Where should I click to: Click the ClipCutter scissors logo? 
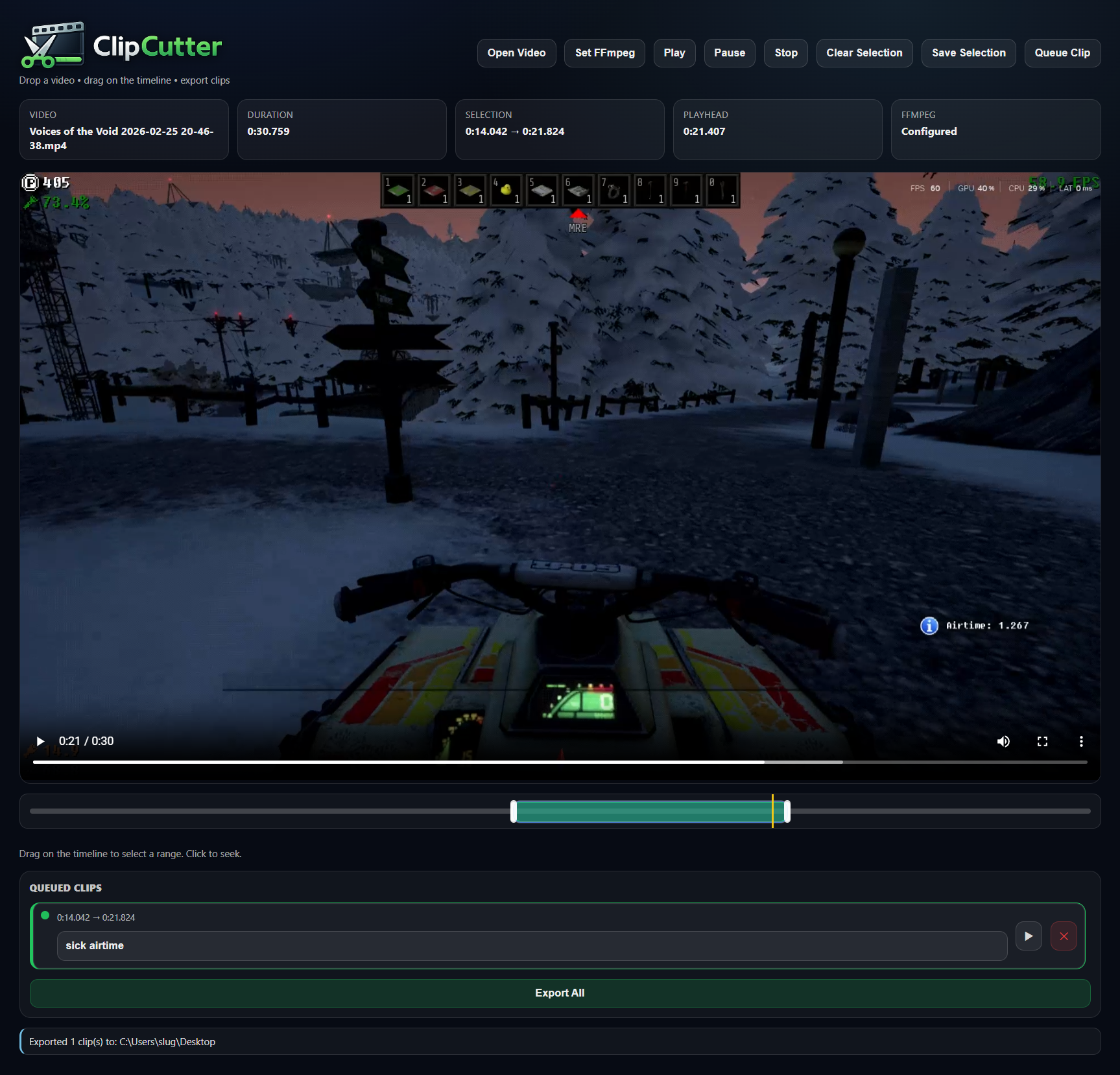tap(53, 45)
